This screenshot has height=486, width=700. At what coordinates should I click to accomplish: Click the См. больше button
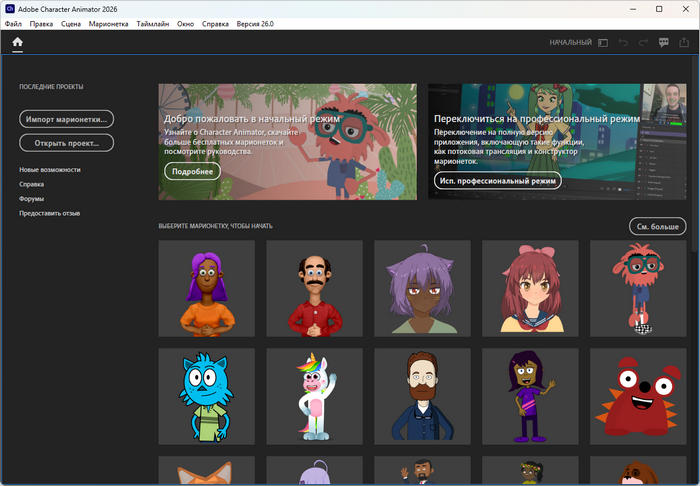(x=657, y=226)
